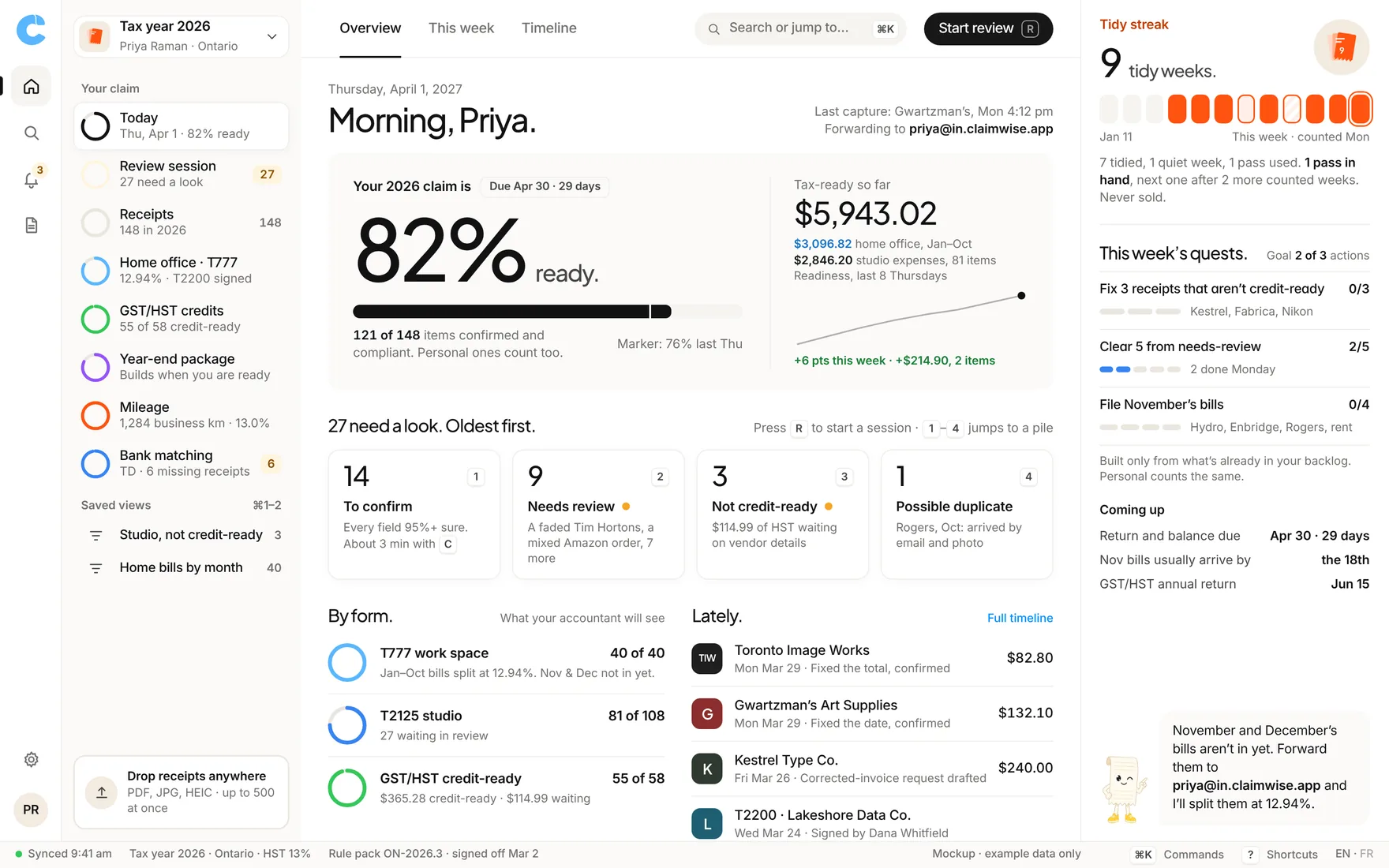
Task: Click filter icon beside Home bills by month
Action: 95,568
